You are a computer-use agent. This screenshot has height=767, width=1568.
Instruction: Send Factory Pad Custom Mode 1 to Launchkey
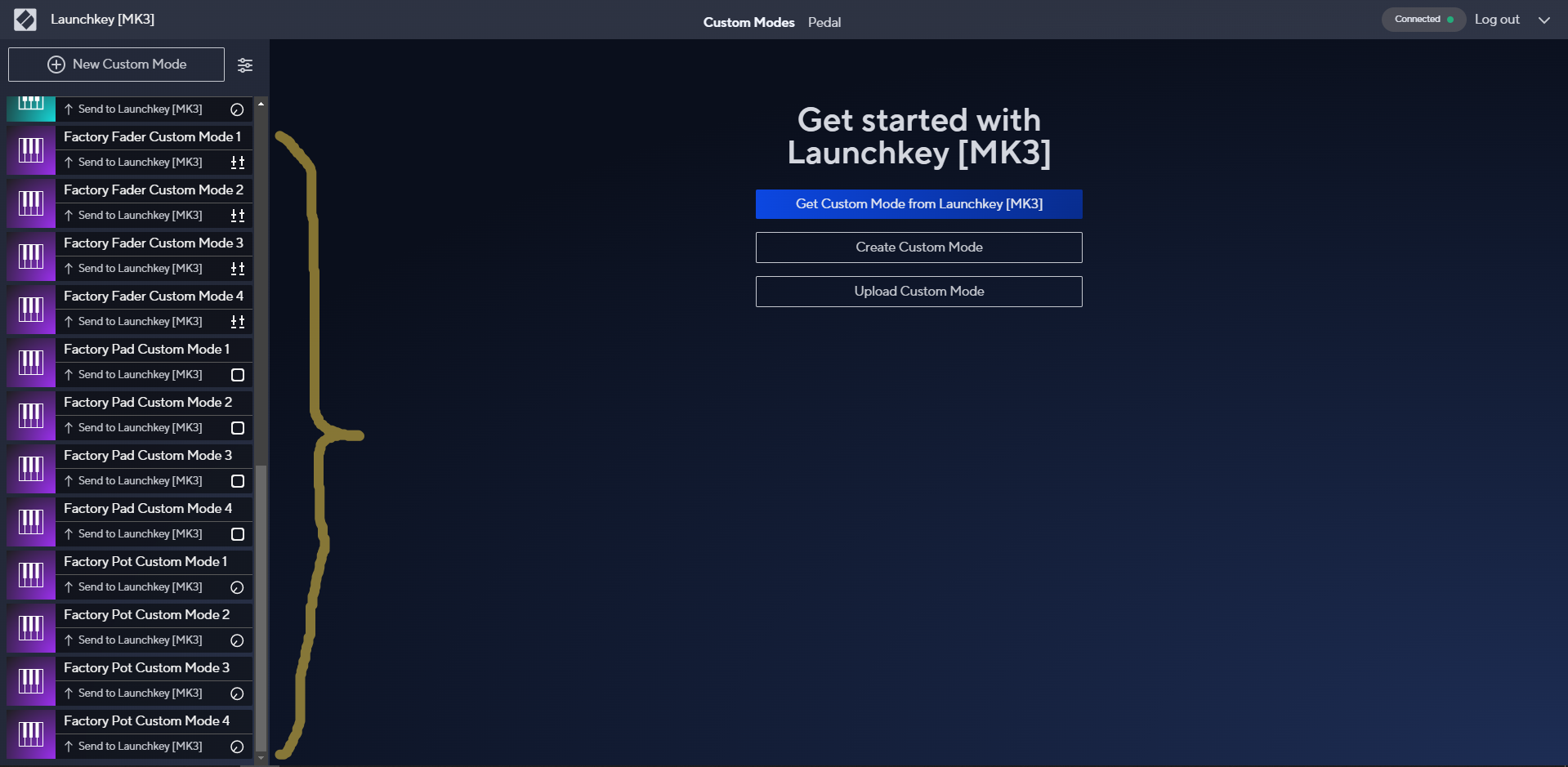[x=133, y=375]
